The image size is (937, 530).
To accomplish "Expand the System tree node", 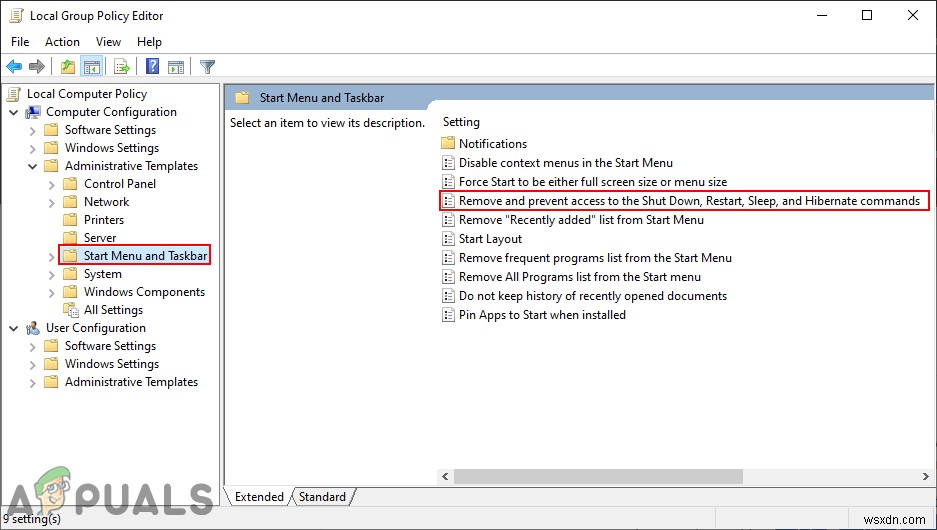I will click(x=52, y=275).
